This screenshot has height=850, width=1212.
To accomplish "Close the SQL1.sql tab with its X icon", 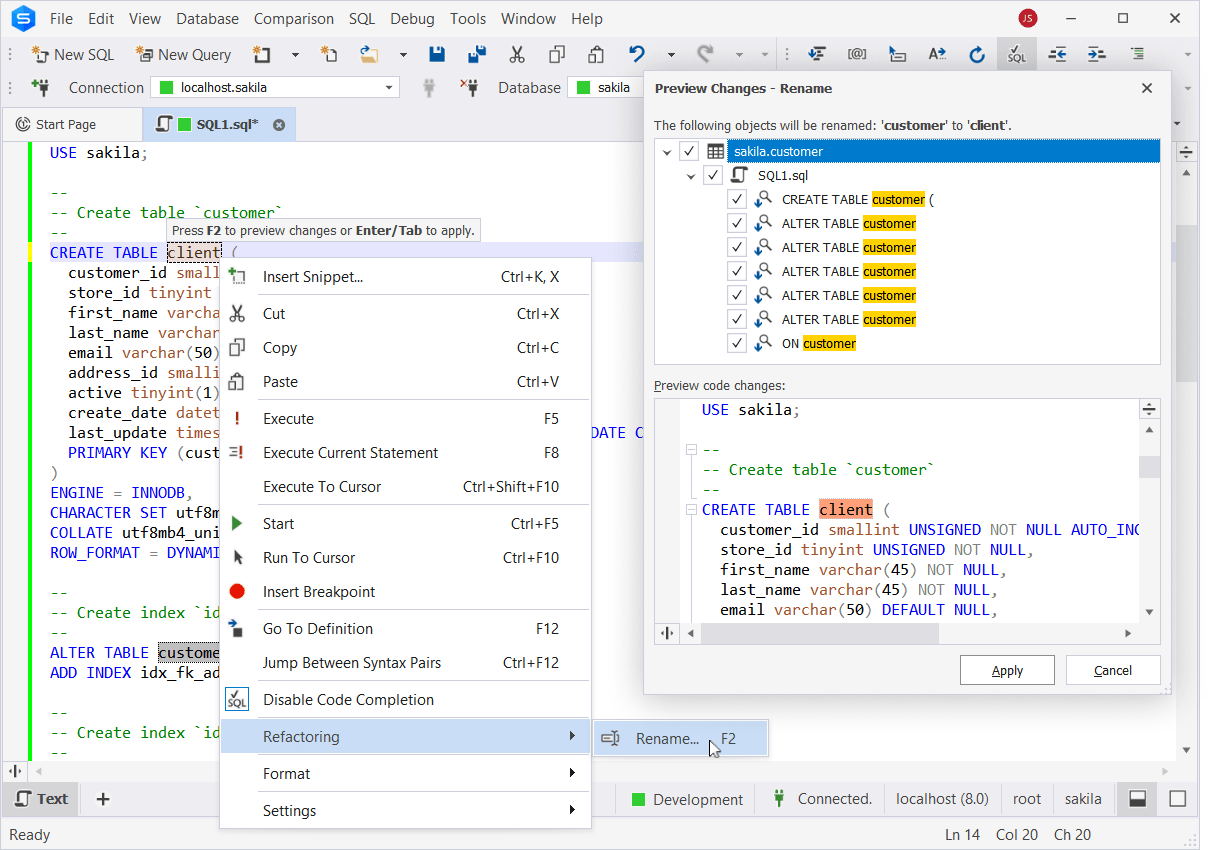I will pos(279,125).
